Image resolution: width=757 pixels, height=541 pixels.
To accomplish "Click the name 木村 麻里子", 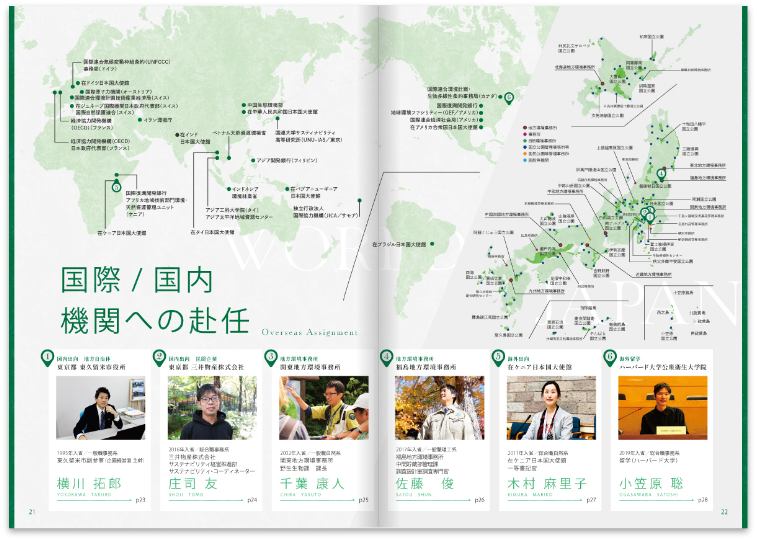I will 547,483.
